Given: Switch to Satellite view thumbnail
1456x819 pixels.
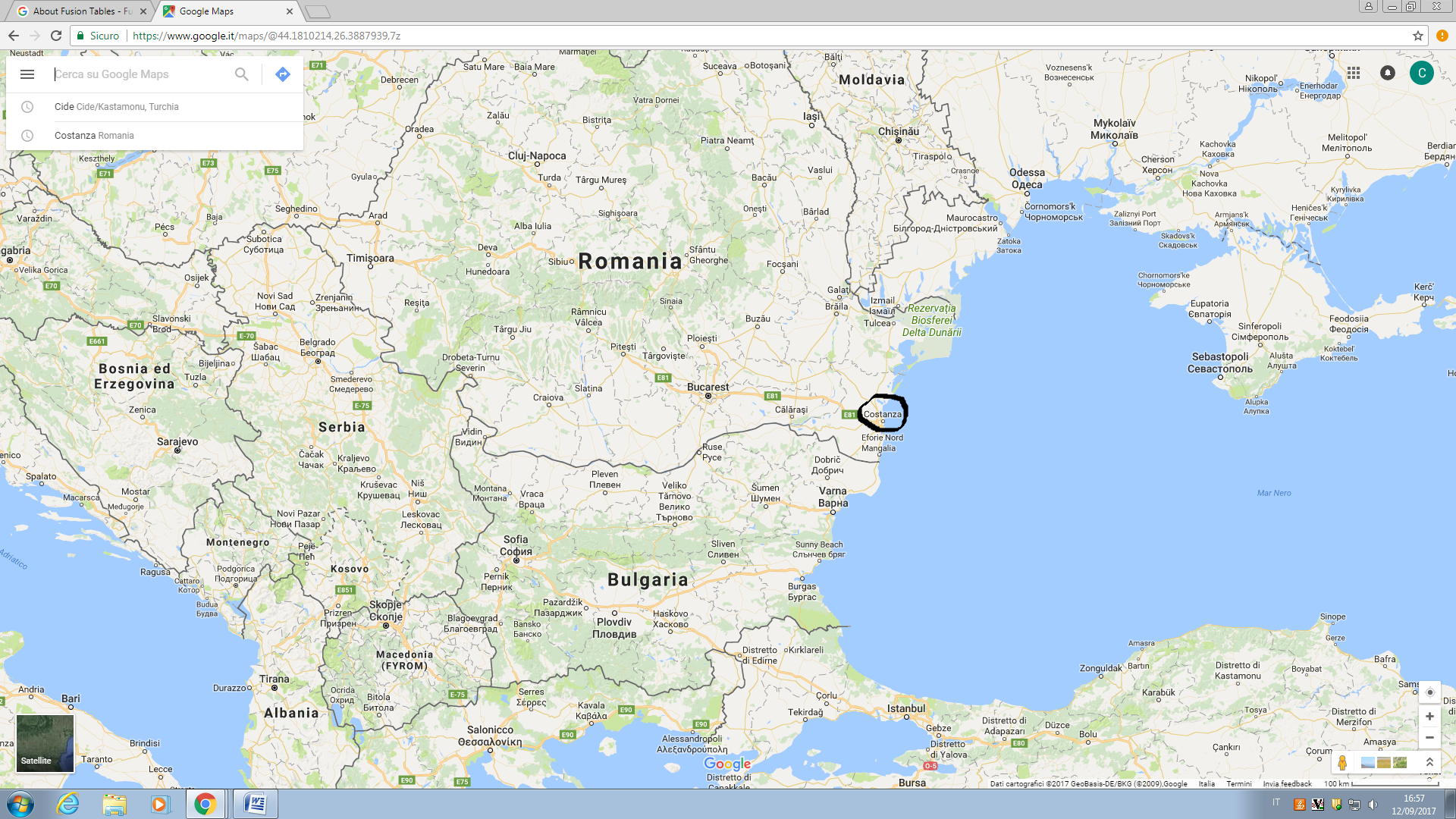Looking at the screenshot, I should pos(45,743).
